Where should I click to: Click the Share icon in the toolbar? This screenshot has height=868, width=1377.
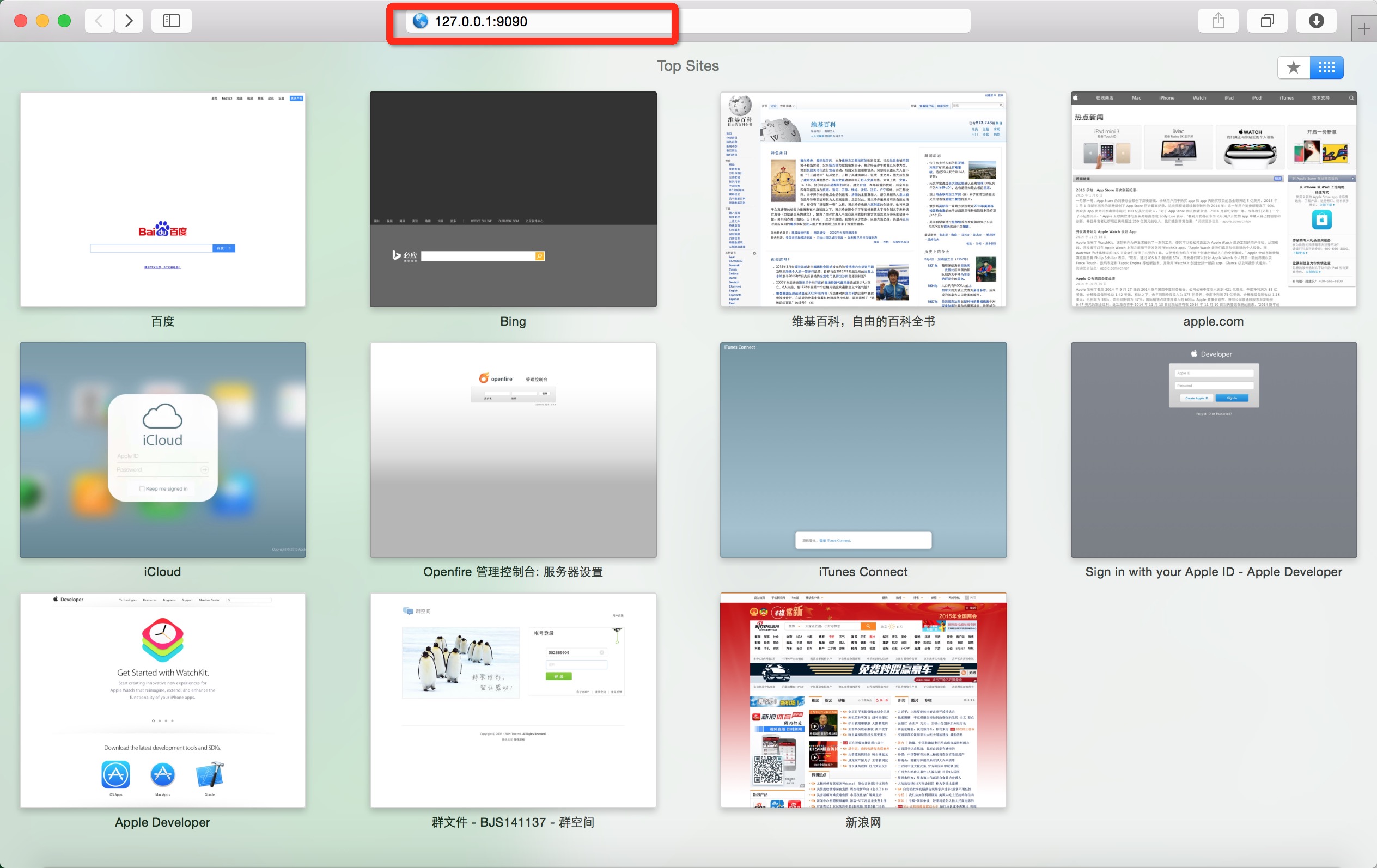pyautogui.click(x=1218, y=21)
